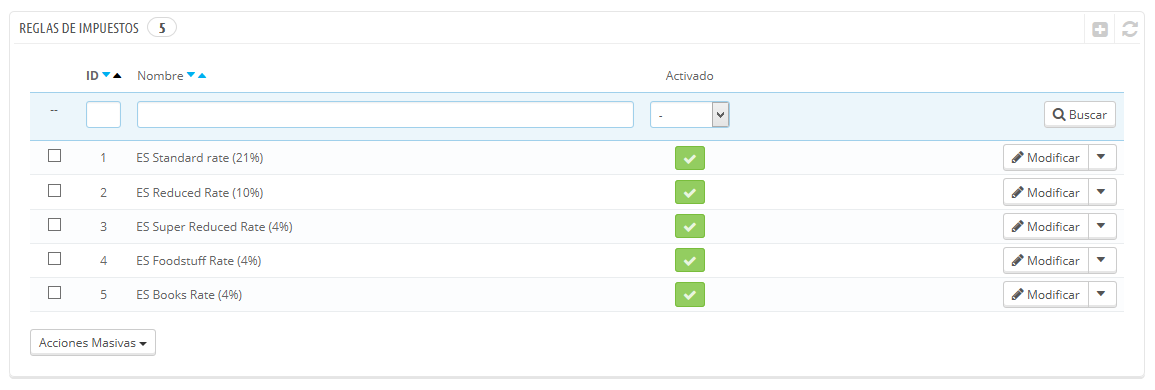Select checkbox for ES Super Reduced Rate

[x=54, y=225]
